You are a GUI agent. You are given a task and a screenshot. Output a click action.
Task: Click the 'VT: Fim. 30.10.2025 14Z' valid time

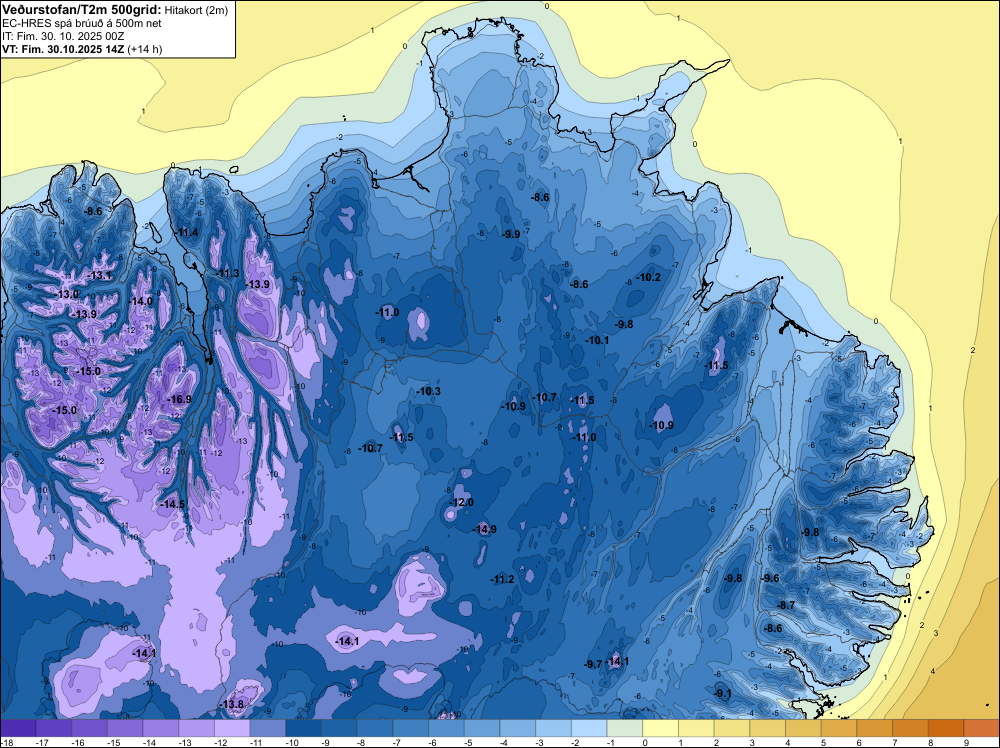(x=63, y=49)
